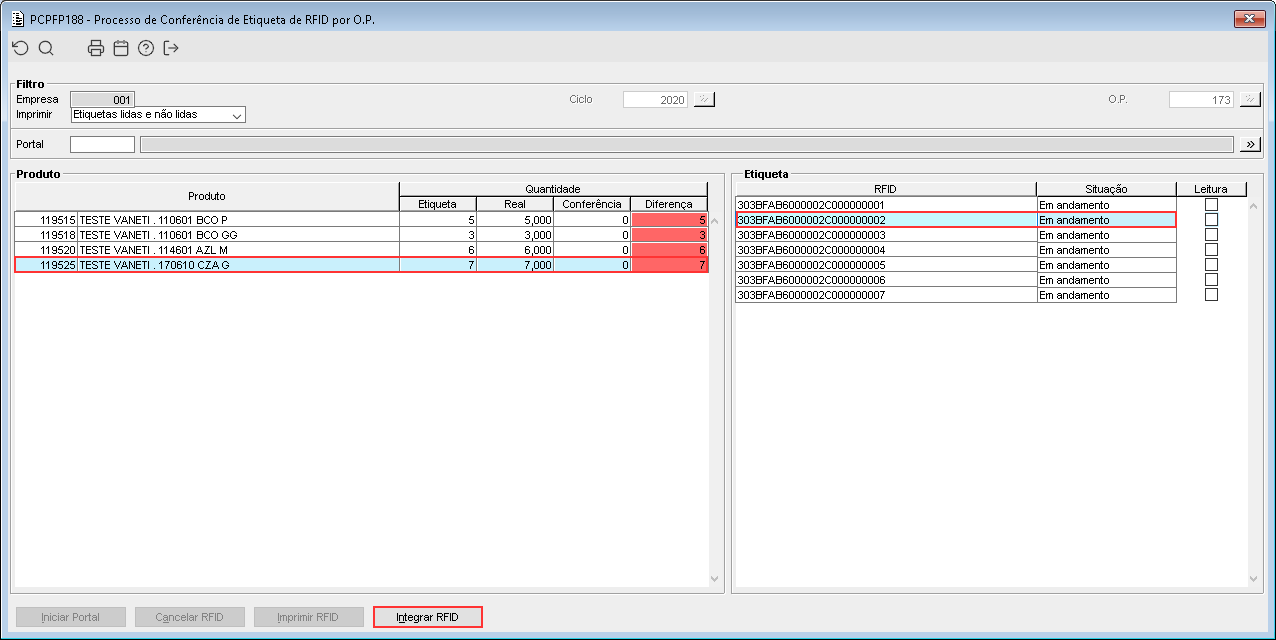Click the Leitura column header

pos(1211,189)
